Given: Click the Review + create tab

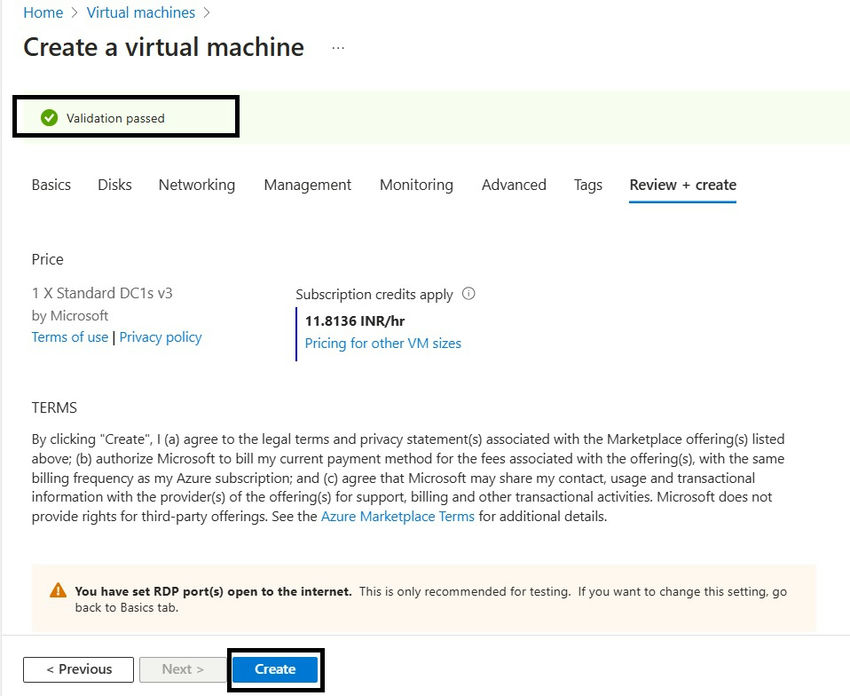Looking at the screenshot, I should (x=682, y=185).
